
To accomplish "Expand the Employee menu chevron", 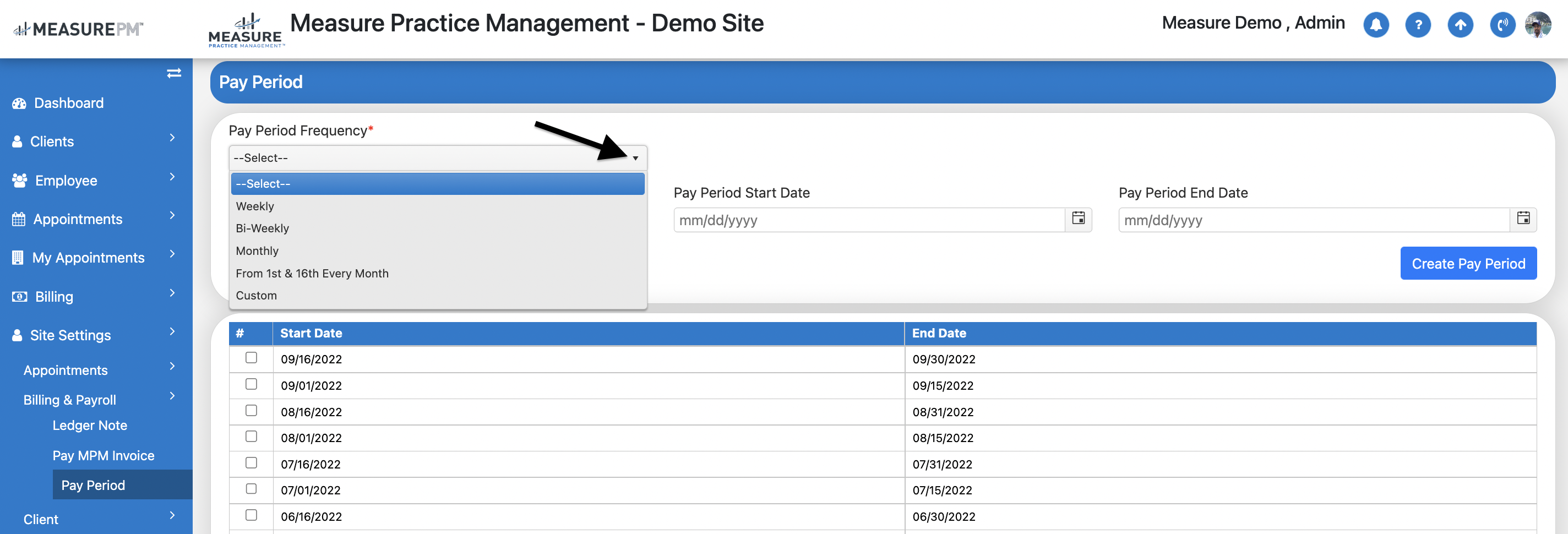I will pos(172,177).
